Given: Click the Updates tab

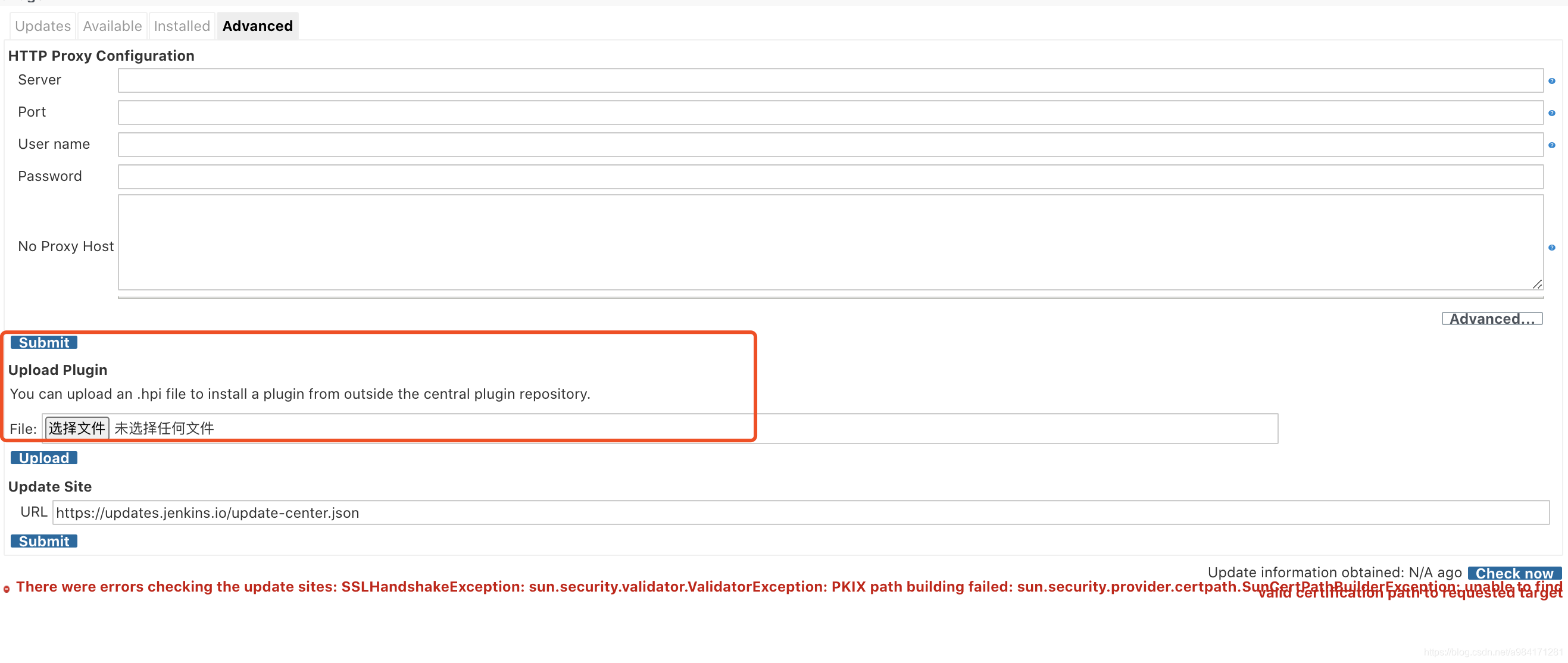Looking at the screenshot, I should tap(41, 25).
